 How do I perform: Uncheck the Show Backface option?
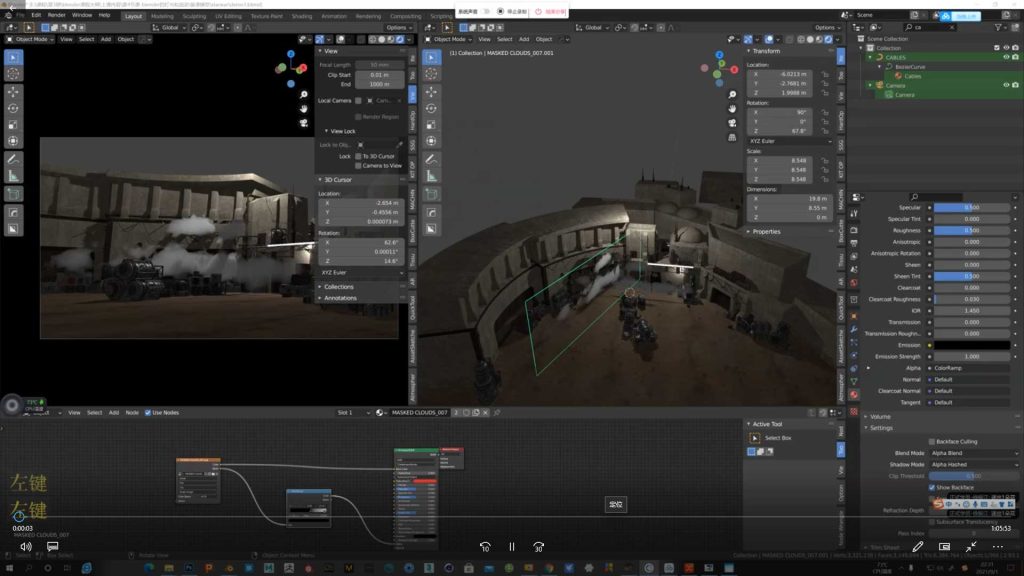(932, 487)
